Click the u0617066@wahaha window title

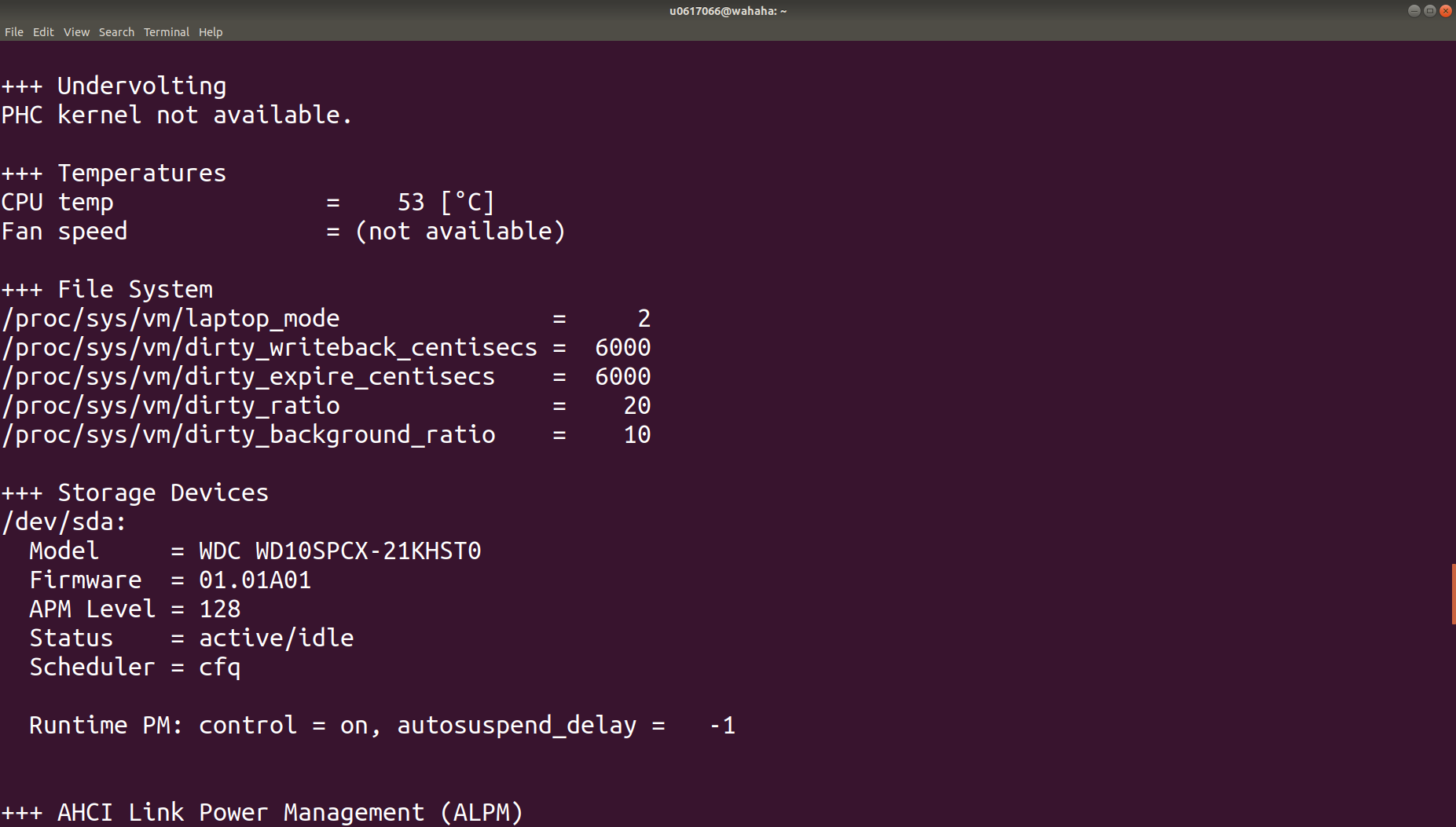(x=728, y=11)
